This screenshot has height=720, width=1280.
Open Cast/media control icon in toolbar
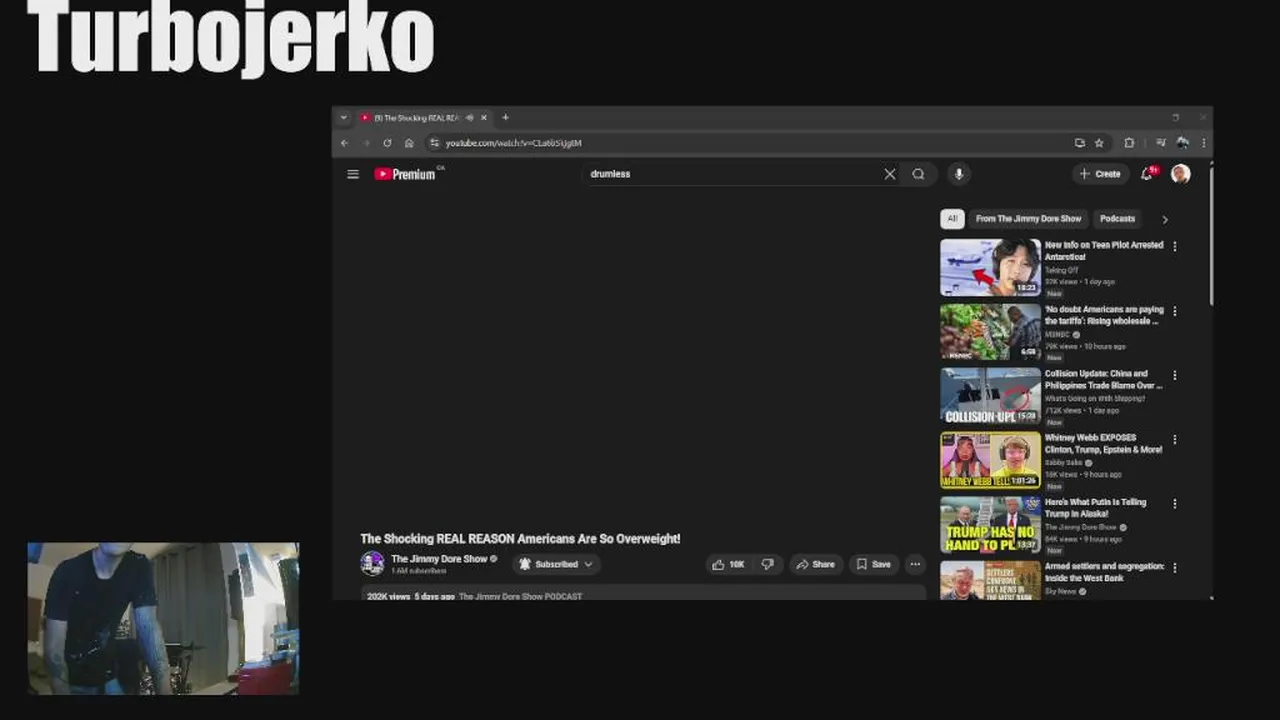(1160, 143)
